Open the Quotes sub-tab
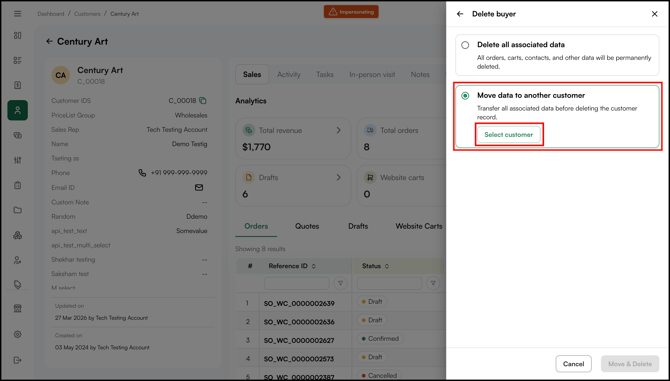The image size is (670, 381). (307, 226)
